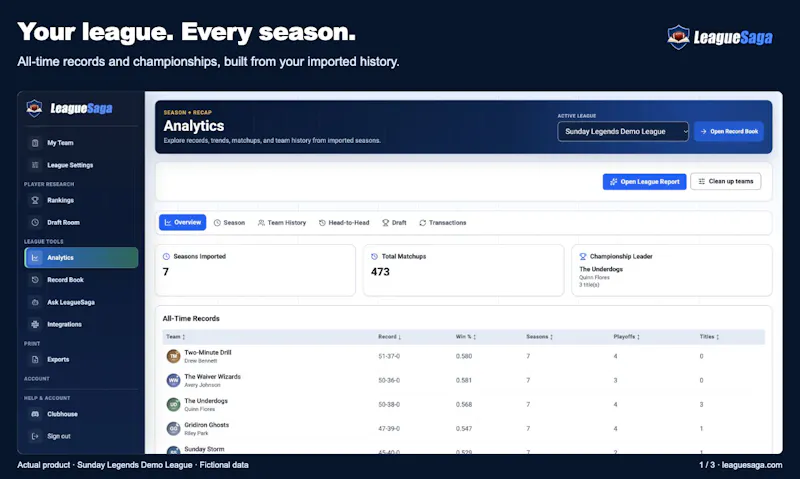Viewport: 800px width, 479px height.
Task: Open the Active League dropdown
Action: (x=623, y=131)
